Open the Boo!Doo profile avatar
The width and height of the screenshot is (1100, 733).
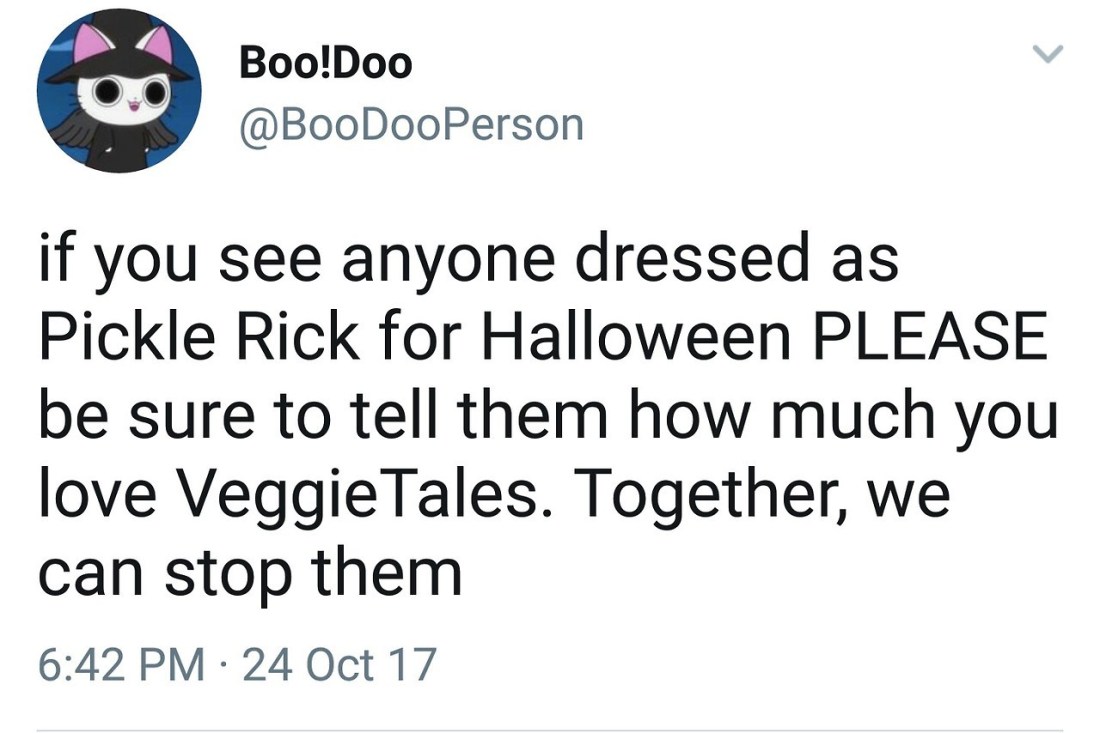click(119, 90)
